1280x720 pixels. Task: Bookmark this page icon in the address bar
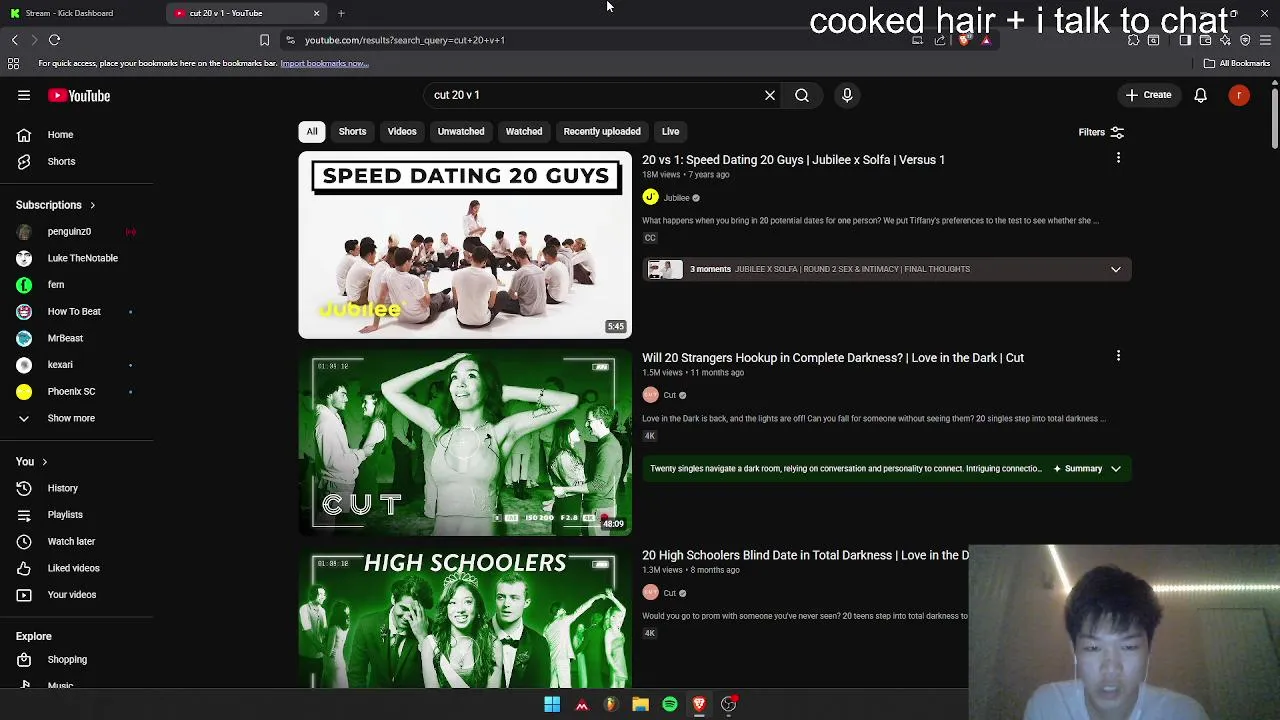tap(264, 40)
